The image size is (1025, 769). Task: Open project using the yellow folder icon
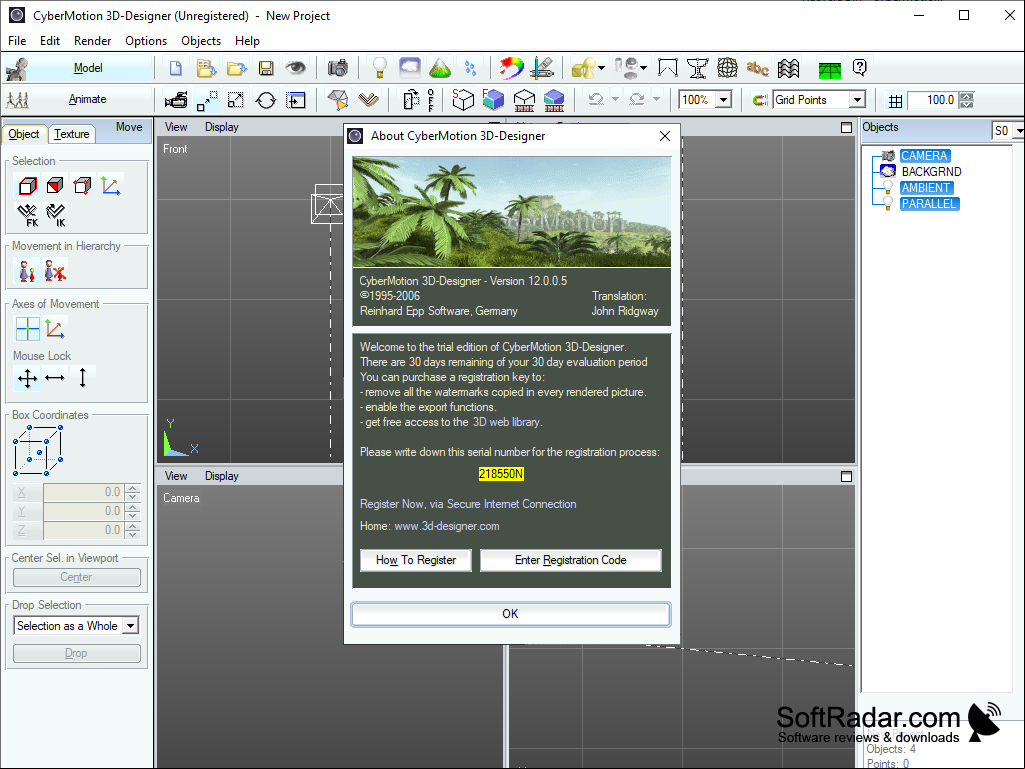tap(236, 68)
